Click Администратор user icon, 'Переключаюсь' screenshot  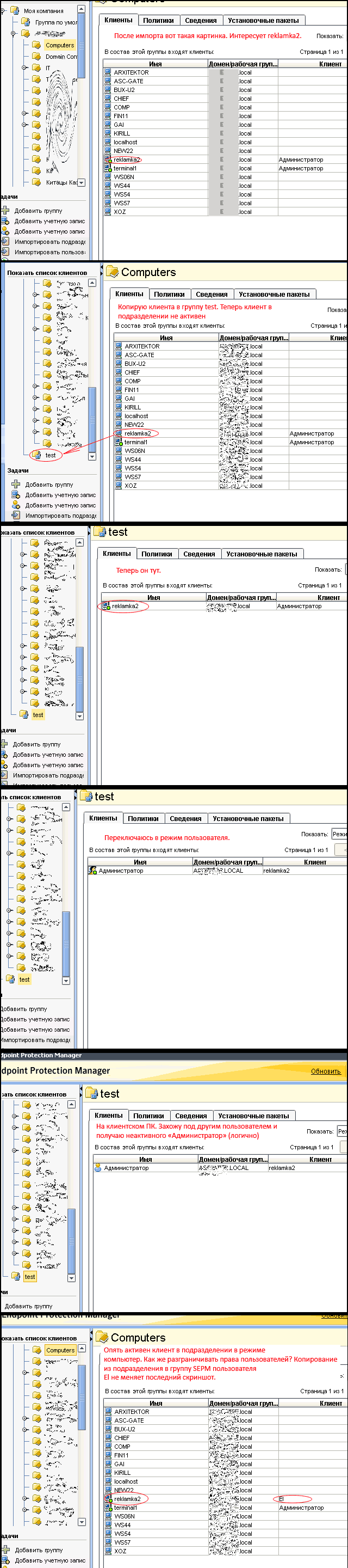point(92,871)
